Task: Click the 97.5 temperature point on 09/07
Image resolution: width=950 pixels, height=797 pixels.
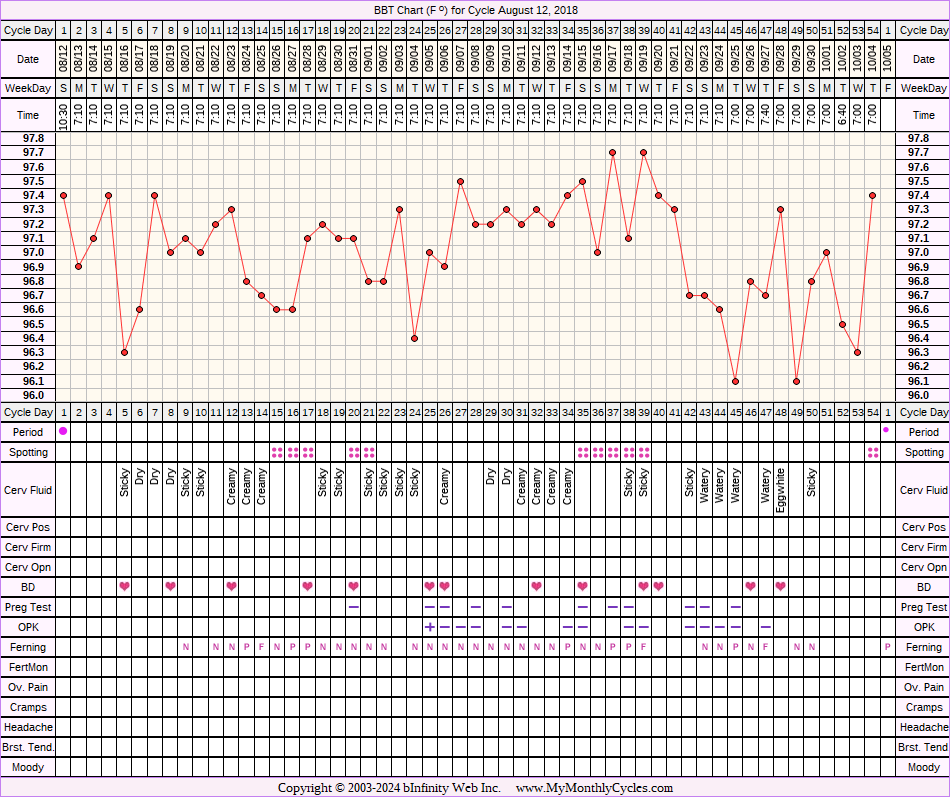Action: (460, 181)
